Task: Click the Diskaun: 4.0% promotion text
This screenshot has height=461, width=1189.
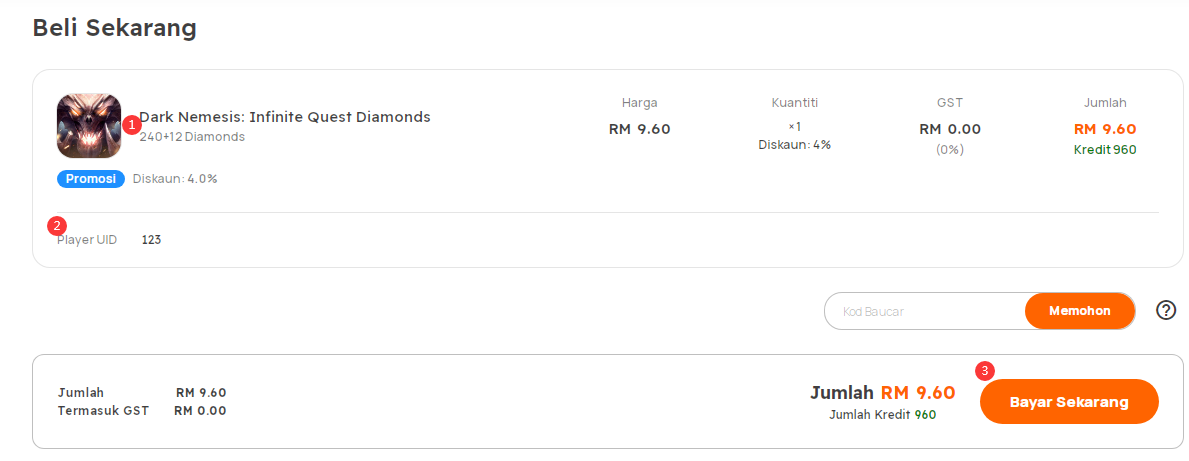Action: (175, 179)
